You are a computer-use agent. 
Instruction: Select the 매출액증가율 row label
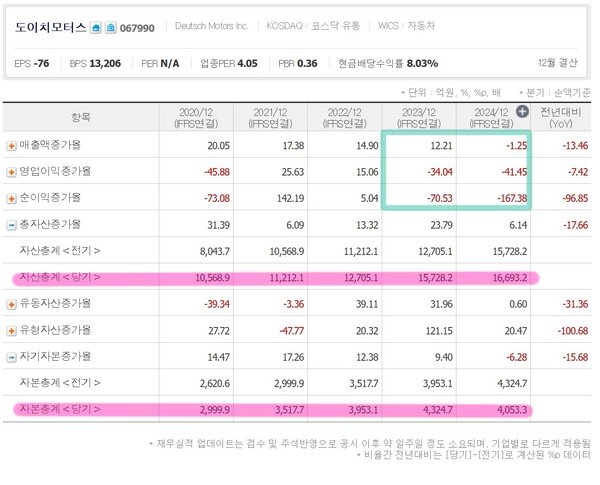(x=50, y=145)
